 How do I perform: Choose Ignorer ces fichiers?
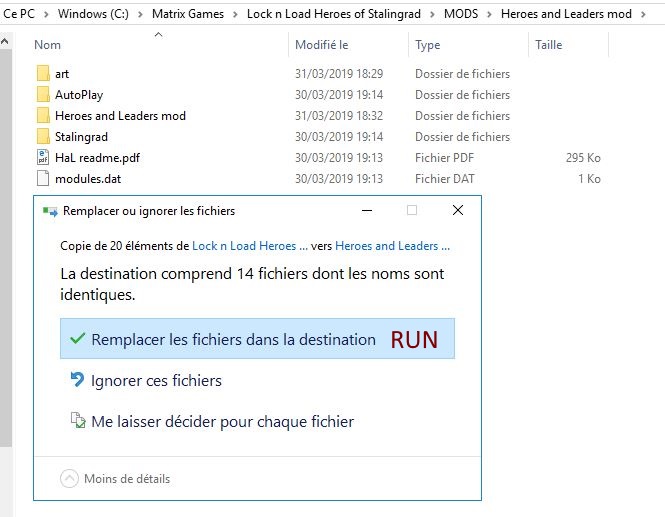pyautogui.click(x=156, y=380)
